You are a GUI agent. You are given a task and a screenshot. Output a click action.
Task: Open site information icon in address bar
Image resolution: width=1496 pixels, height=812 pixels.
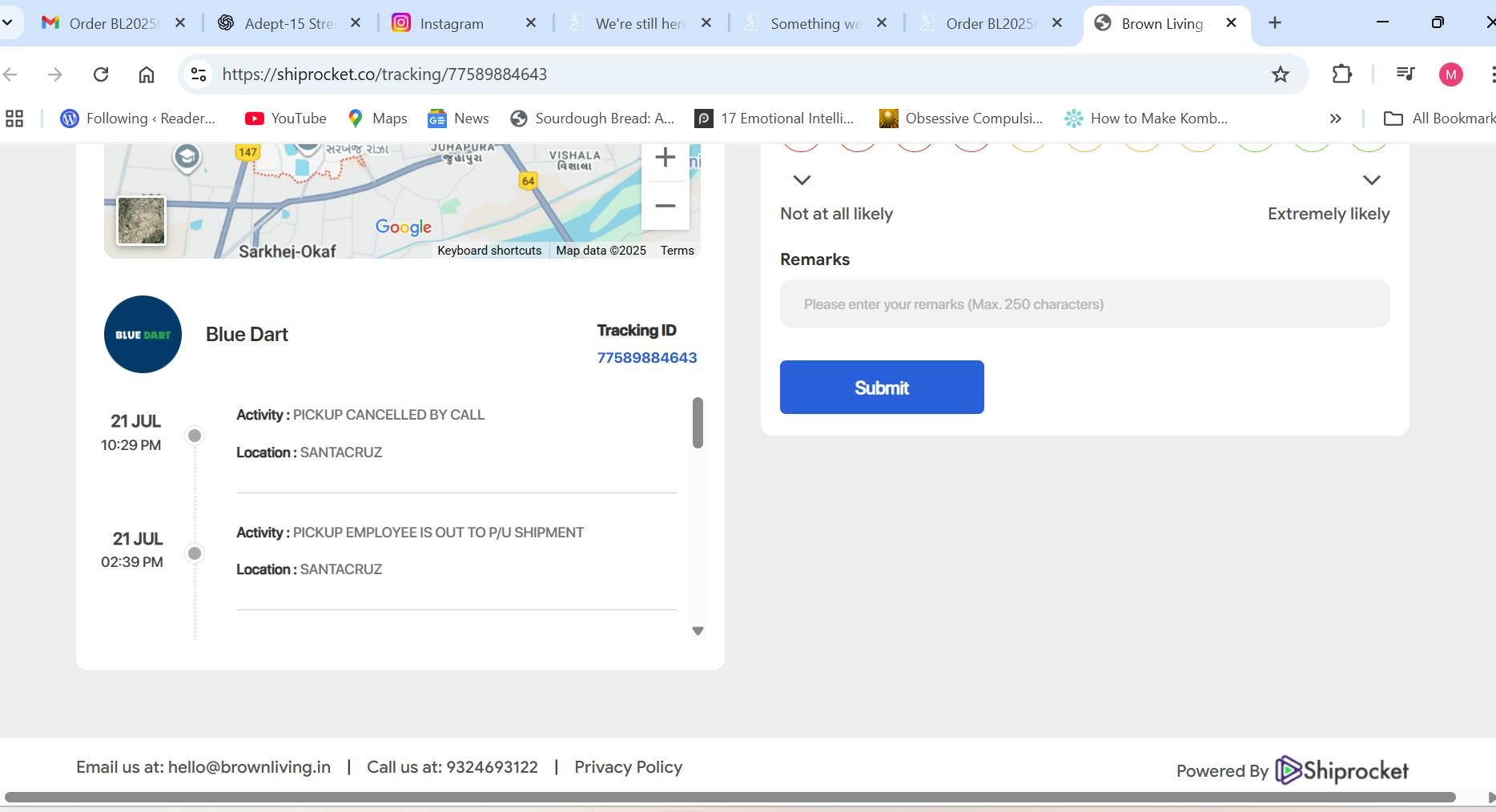click(198, 74)
